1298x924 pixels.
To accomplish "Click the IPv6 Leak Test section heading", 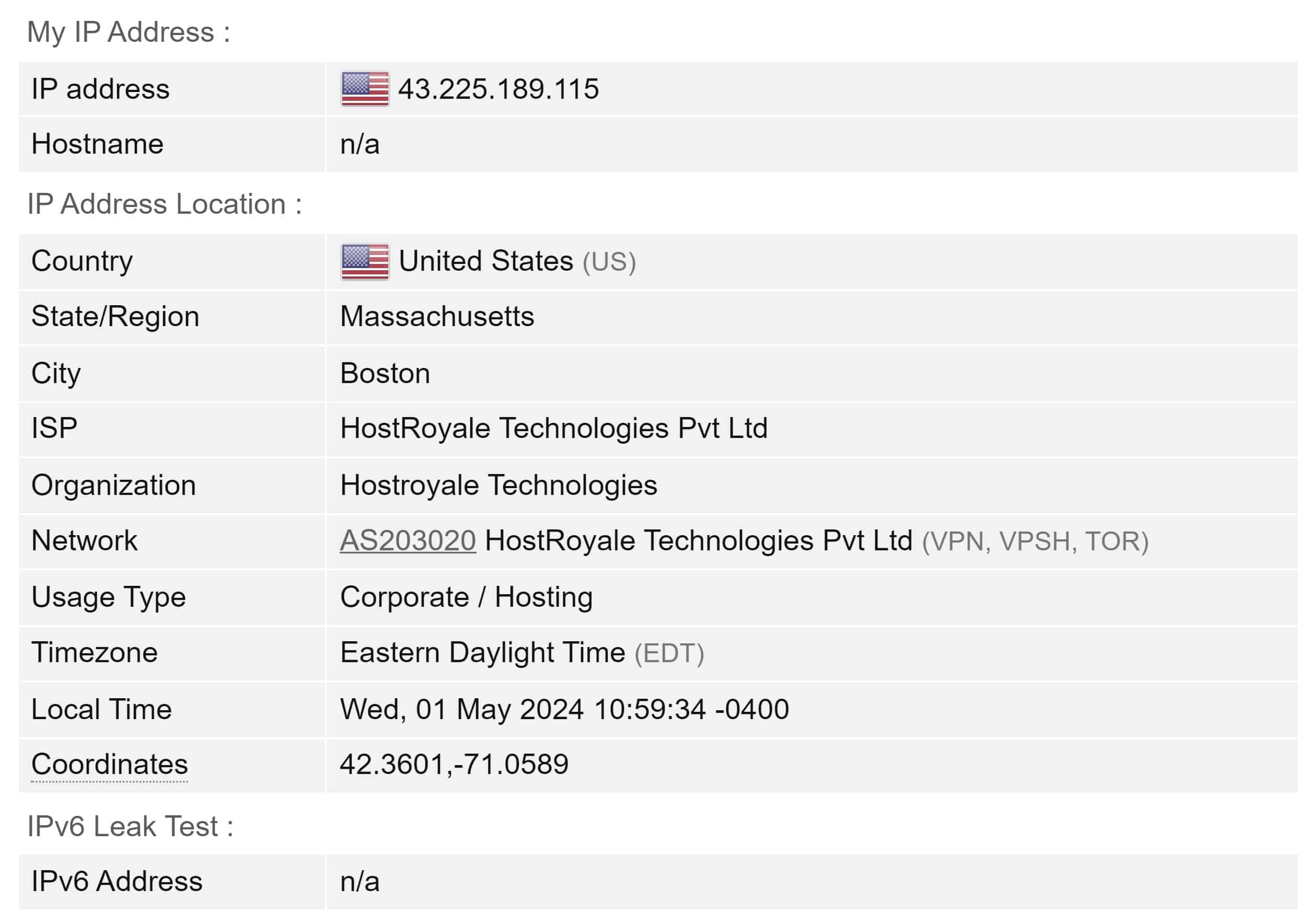I will pos(130,827).
